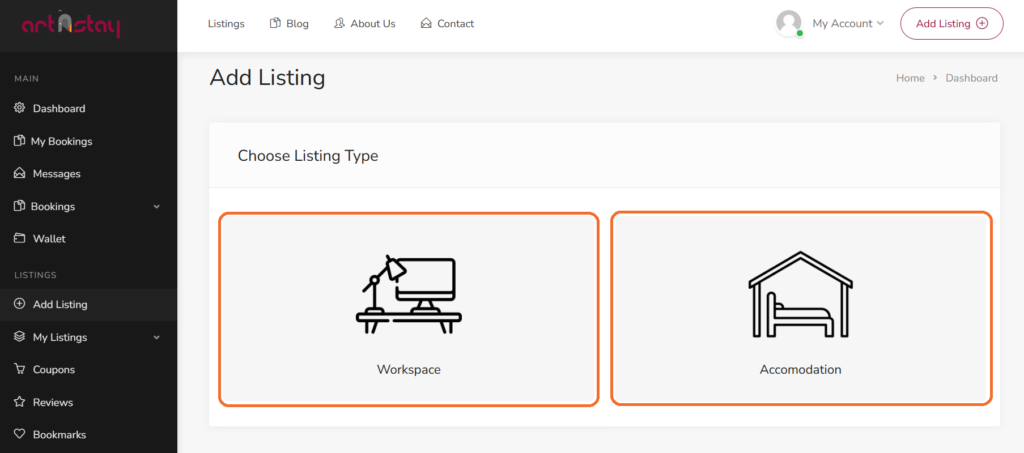Click the user avatar profile picture
The height and width of the screenshot is (453, 1024).
[x=789, y=23]
